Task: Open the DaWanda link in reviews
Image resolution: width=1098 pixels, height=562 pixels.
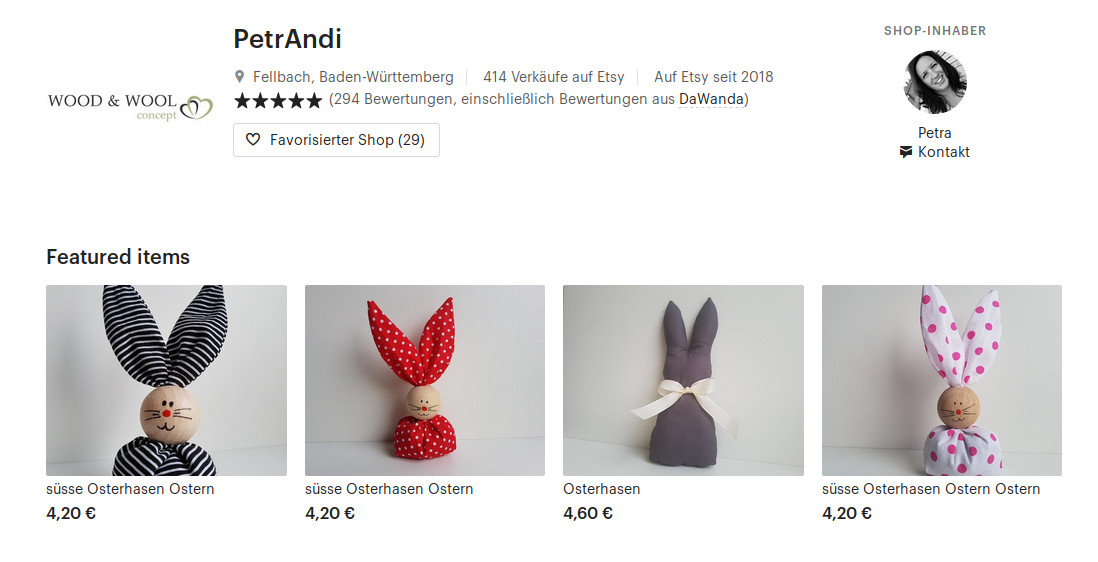Action: click(711, 99)
